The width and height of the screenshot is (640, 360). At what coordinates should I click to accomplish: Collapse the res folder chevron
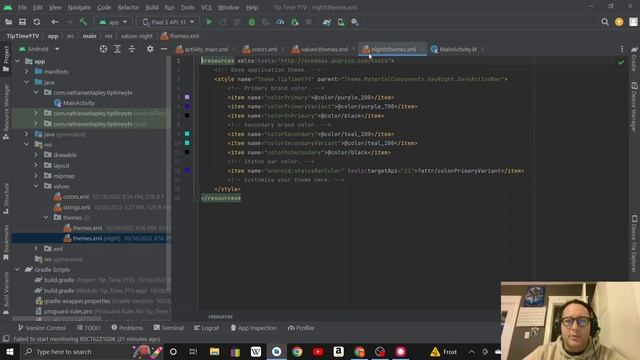27,144
